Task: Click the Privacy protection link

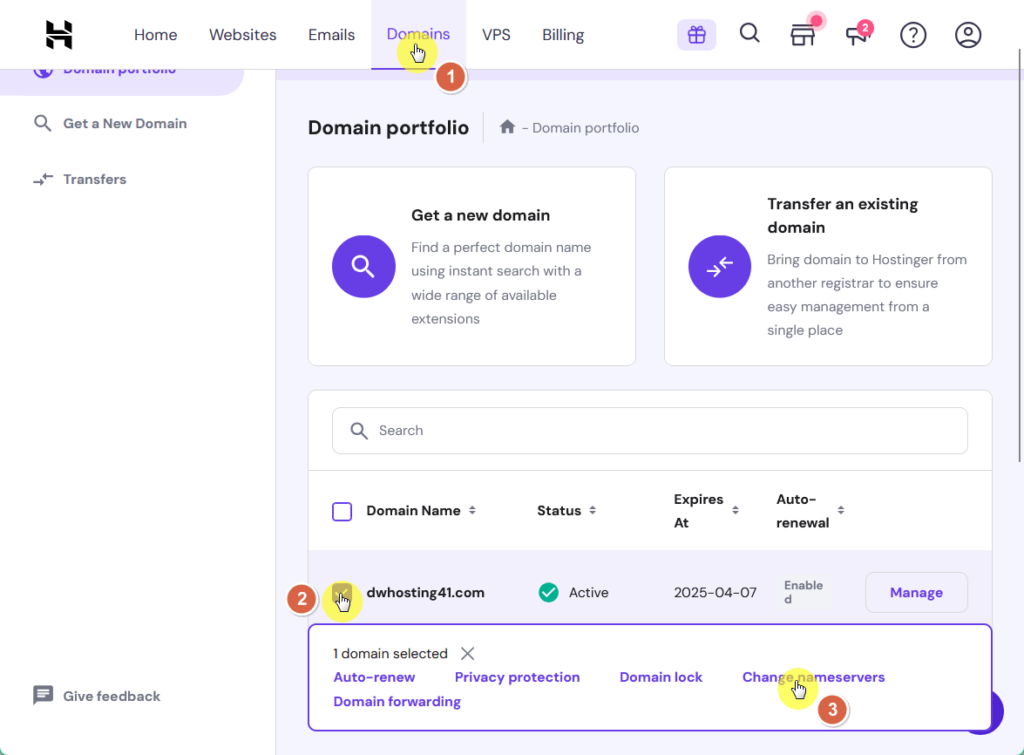Action: pos(517,677)
